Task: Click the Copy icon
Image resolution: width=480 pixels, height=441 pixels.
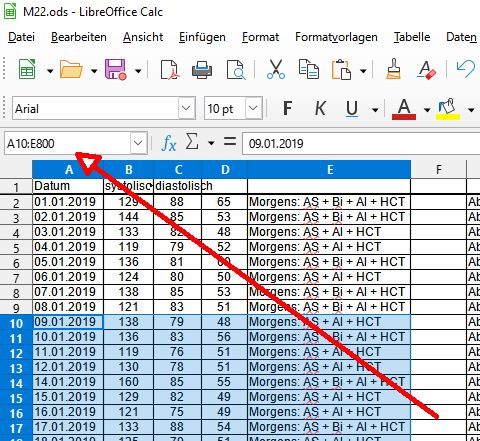Action: click(309, 69)
